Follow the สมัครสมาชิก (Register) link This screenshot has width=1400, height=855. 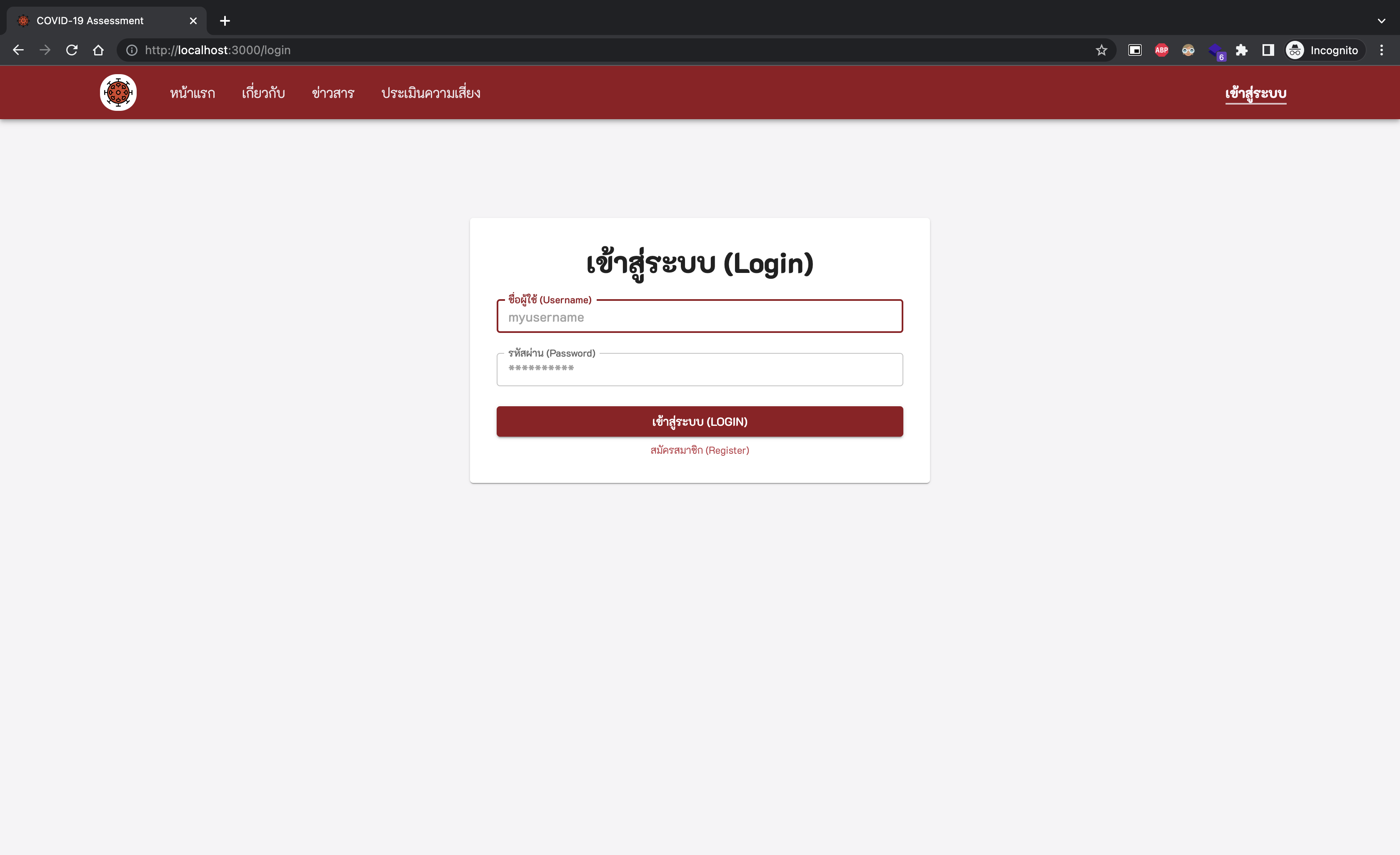point(700,450)
